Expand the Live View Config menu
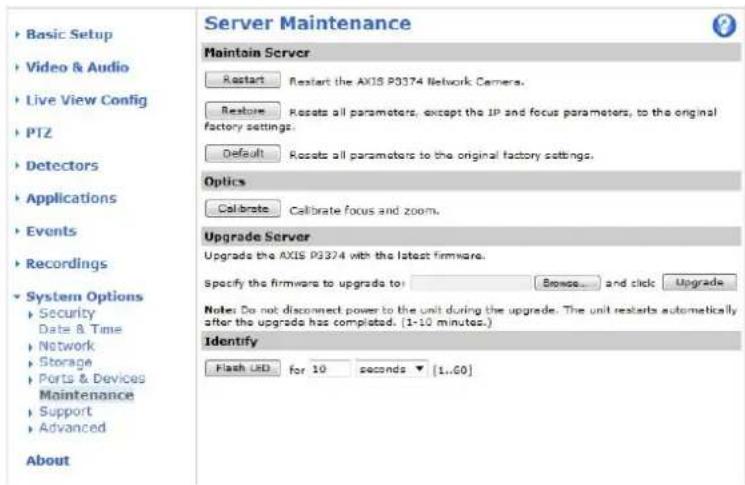Image resolution: width=745 pixels, height=485 pixels. (x=86, y=100)
